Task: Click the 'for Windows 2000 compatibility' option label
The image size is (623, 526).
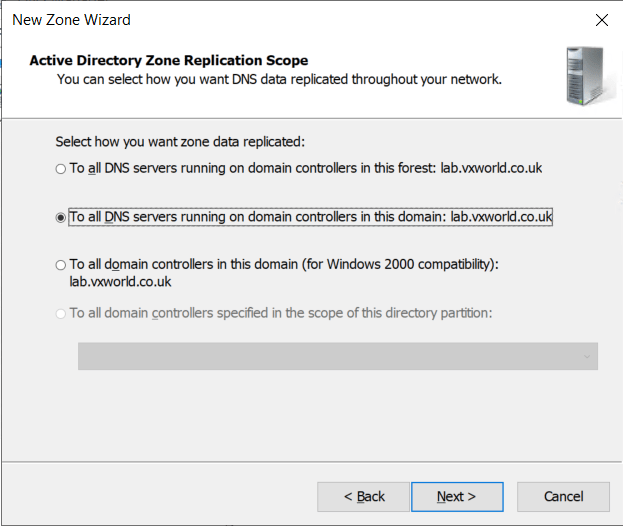Action: 283,265
